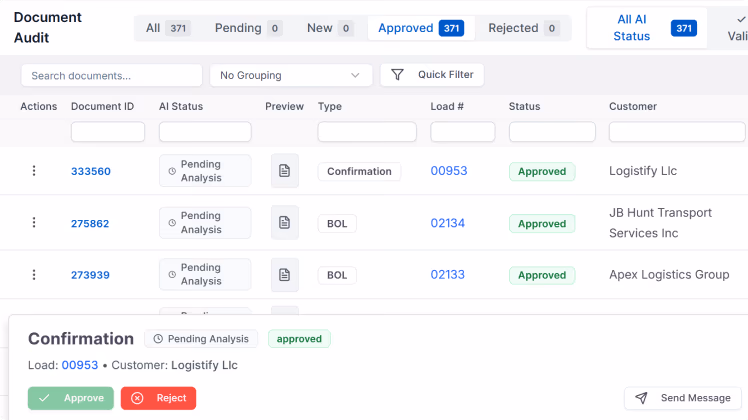The width and height of the screenshot is (748, 420).
Task: Click the BOL type badge in row 273939
Action: 337,275
